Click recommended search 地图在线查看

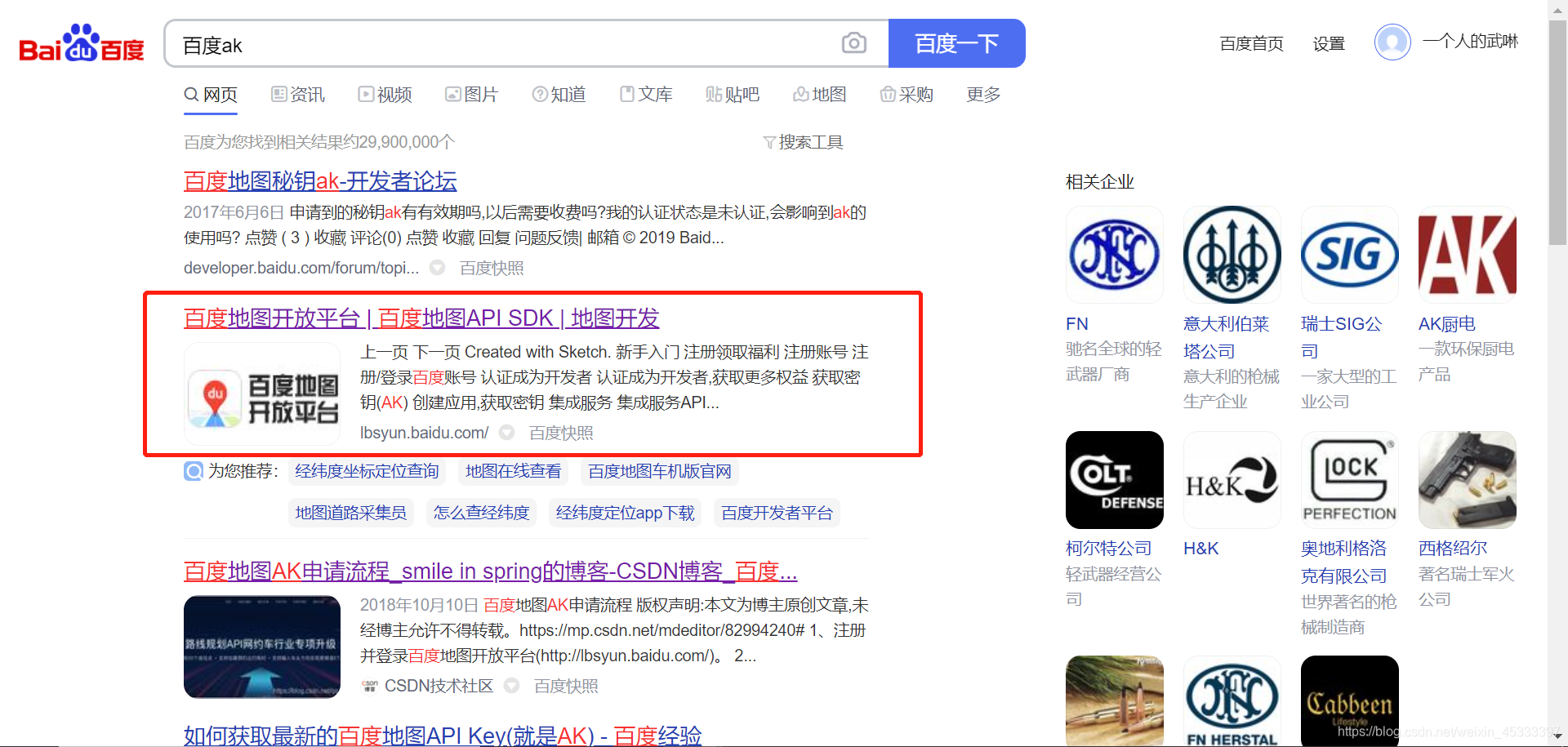[513, 471]
